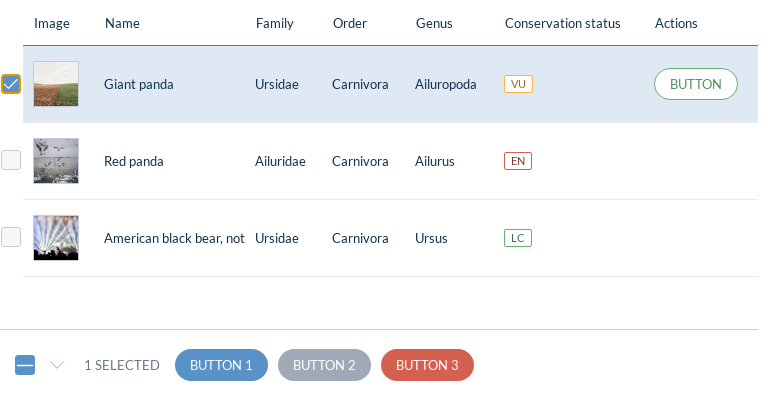This screenshot has height=400, width=768.
Task: Uncheck the Giant panda row checkbox
Action: [11, 84]
